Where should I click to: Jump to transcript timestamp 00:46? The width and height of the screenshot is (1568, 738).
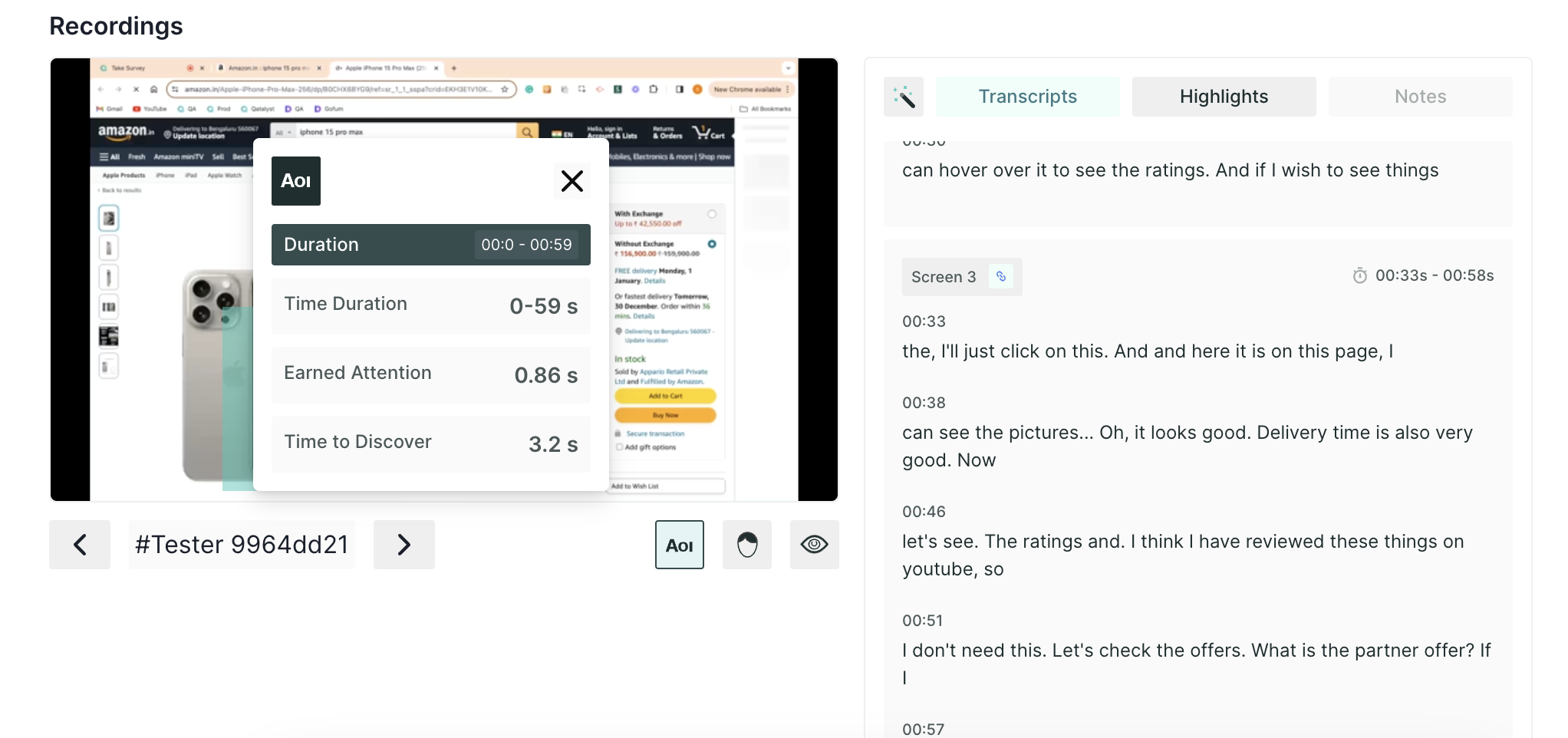coord(924,512)
